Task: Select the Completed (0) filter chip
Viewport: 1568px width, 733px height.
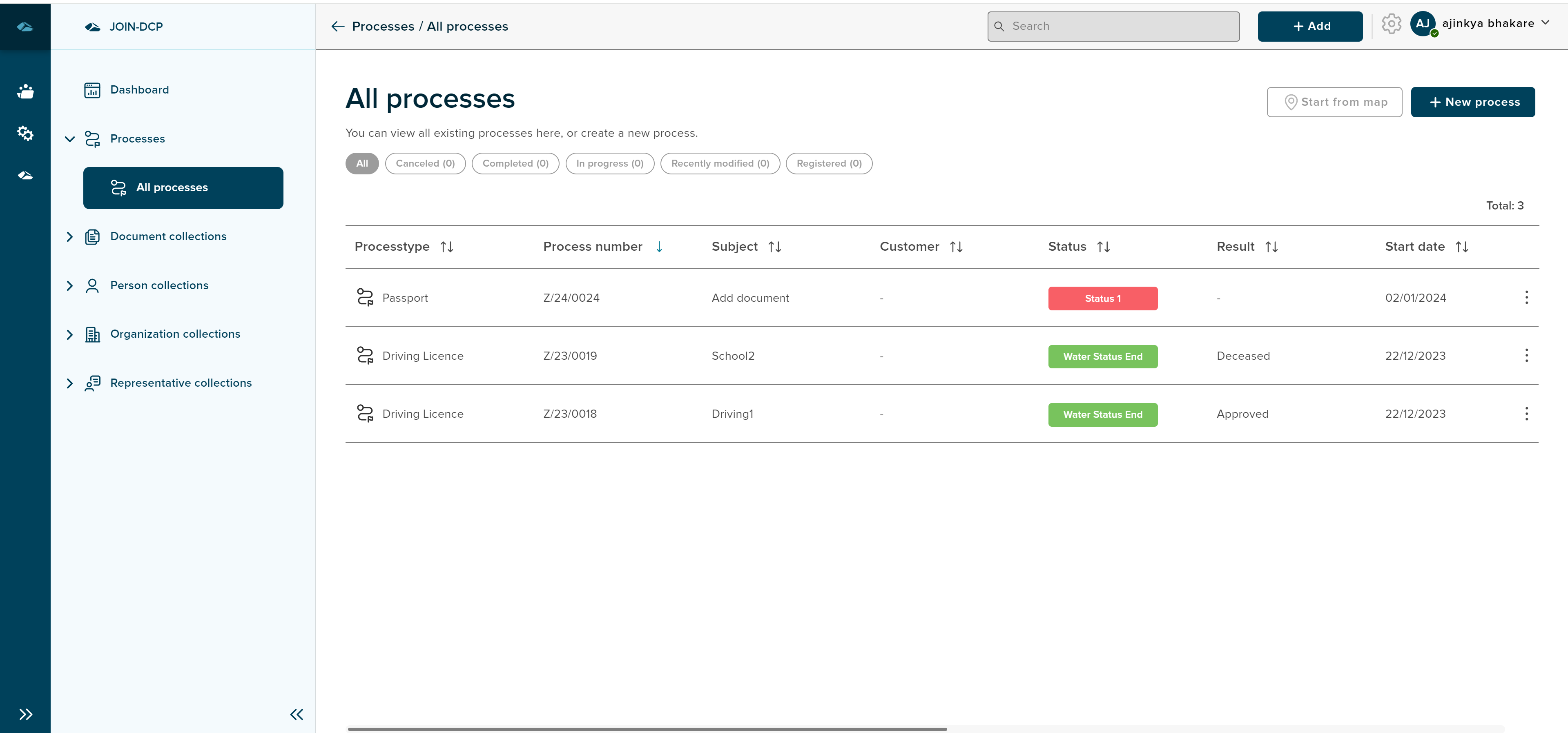Action: pyautogui.click(x=515, y=164)
